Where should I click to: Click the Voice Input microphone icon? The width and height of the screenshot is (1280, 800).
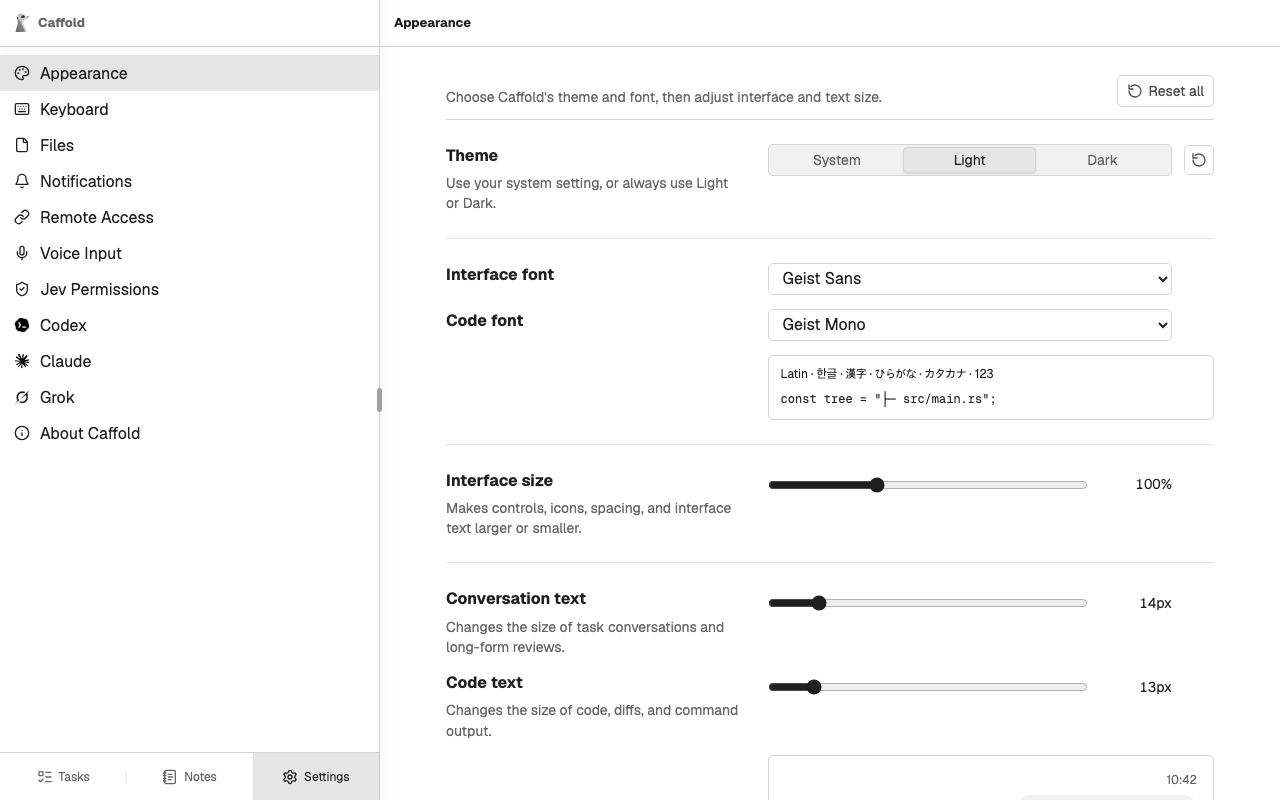click(x=22, y=253)
